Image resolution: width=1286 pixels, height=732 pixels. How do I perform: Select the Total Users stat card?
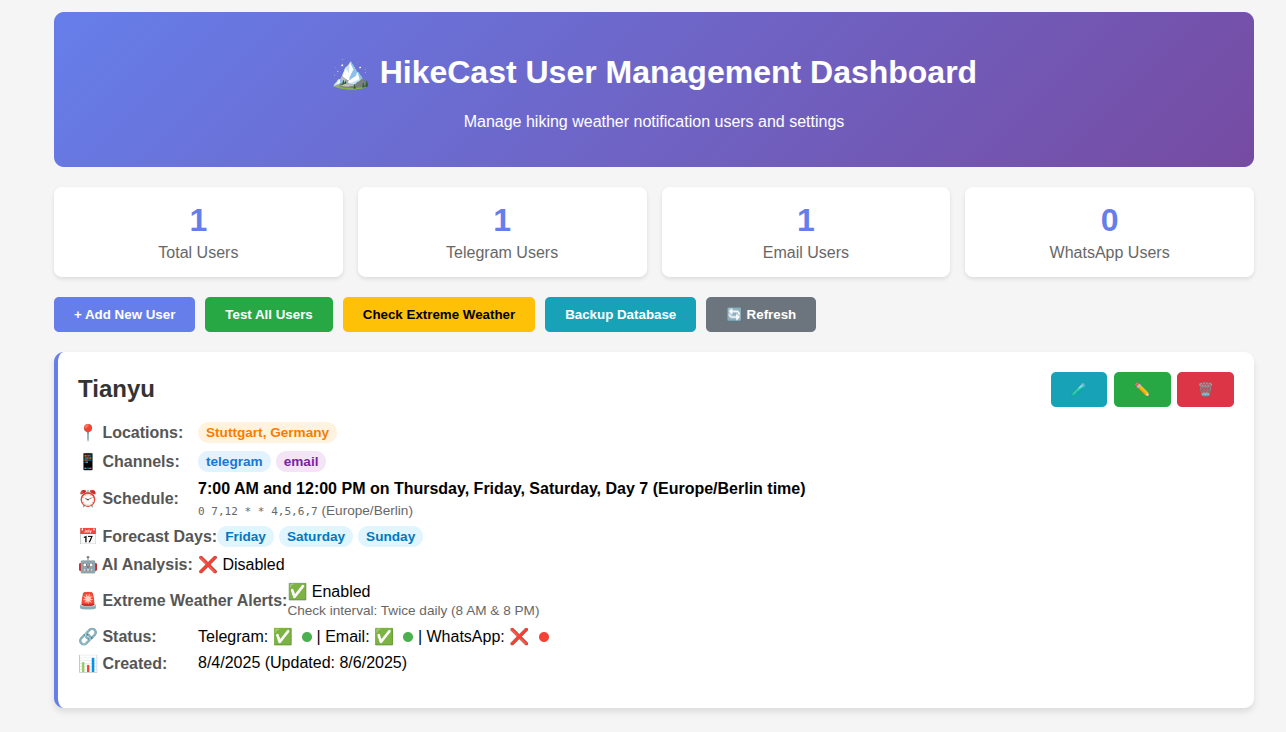(x=198, y=232)
